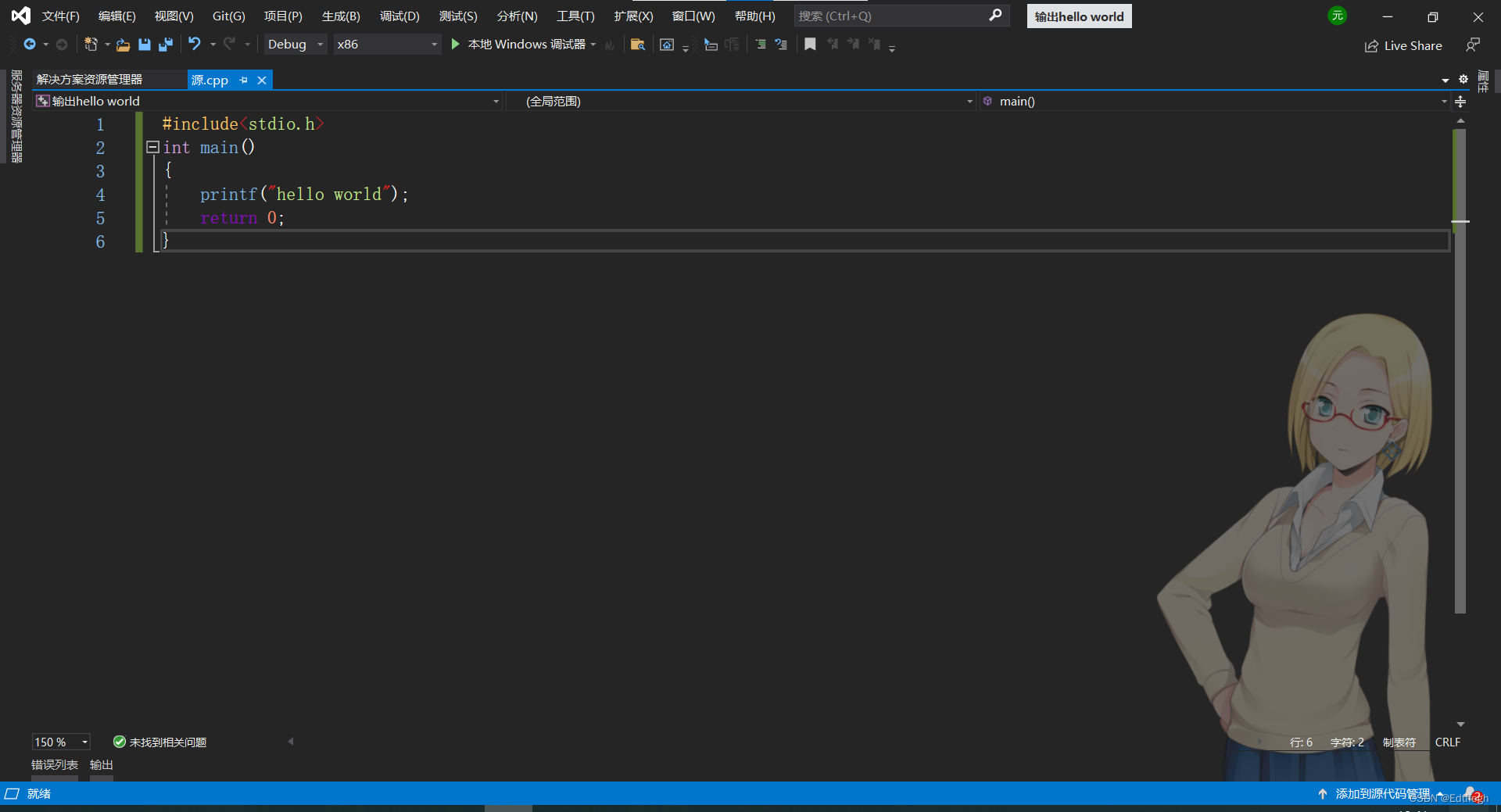Open the 帮助(H) menu
Screen dimensions: 1501x812
click(x=755, y=16)
